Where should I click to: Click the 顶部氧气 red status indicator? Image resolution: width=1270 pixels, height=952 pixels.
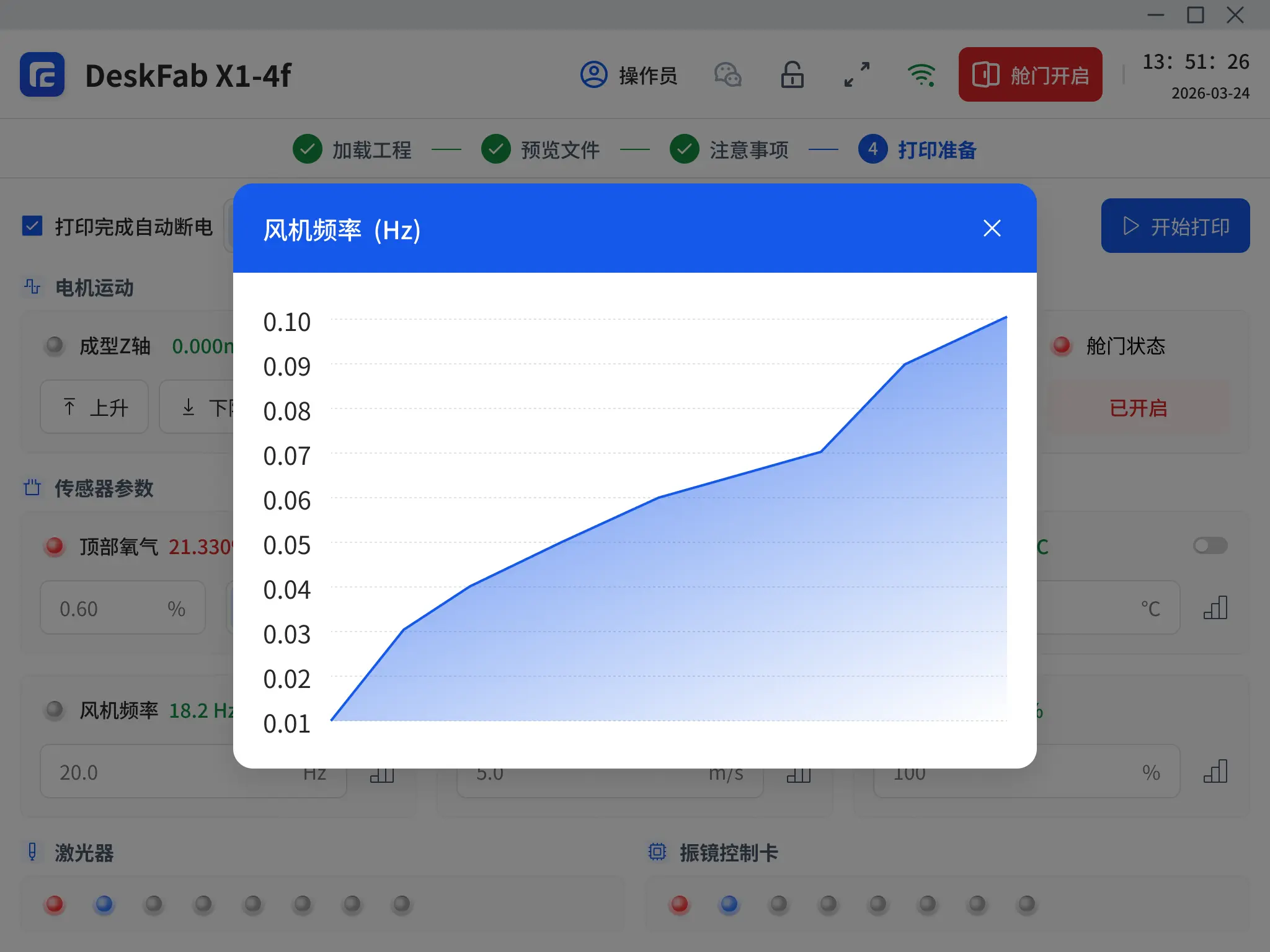tap(55, 546)
